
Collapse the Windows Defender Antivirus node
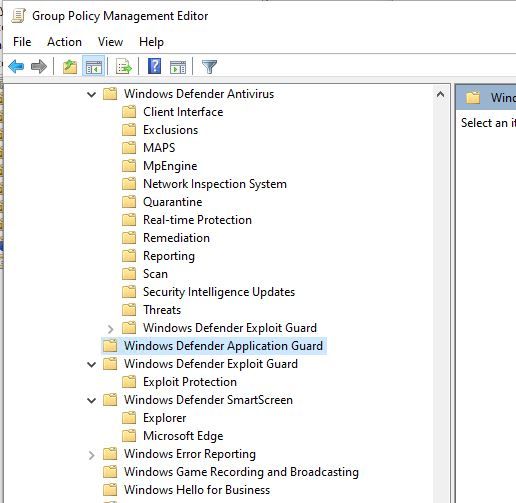pos(91,94)
